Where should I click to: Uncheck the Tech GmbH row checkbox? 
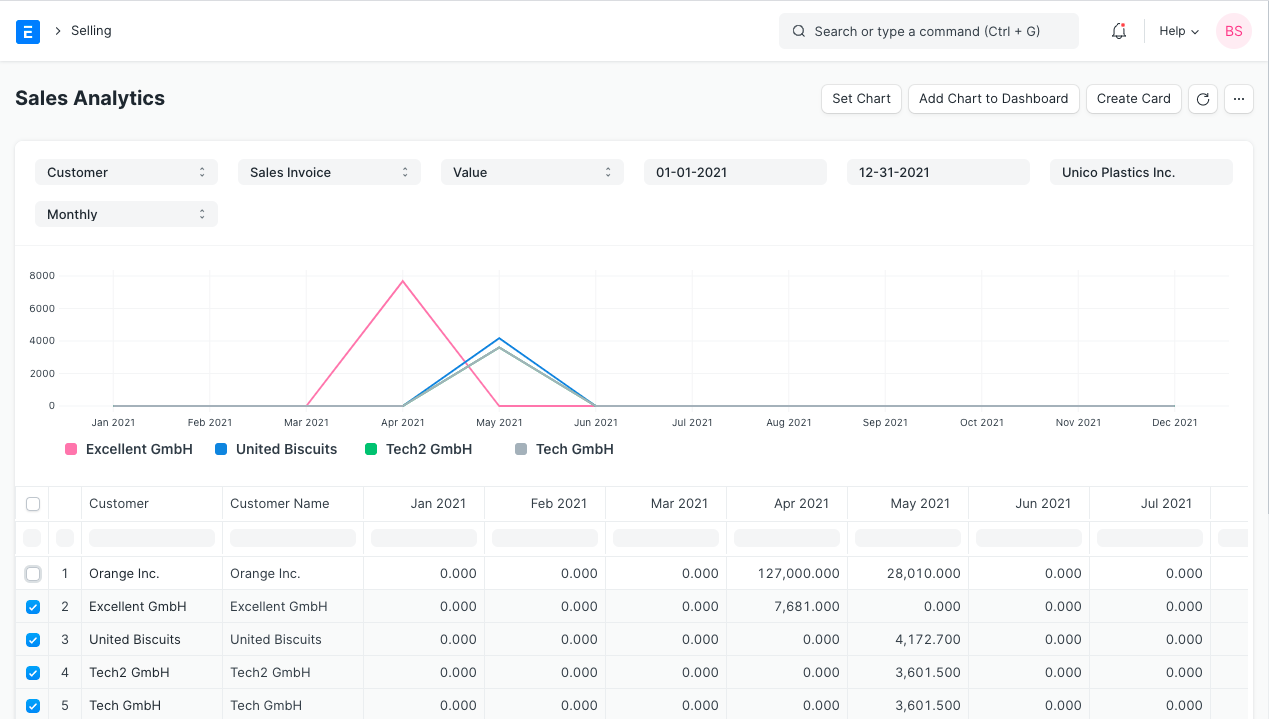32,705
